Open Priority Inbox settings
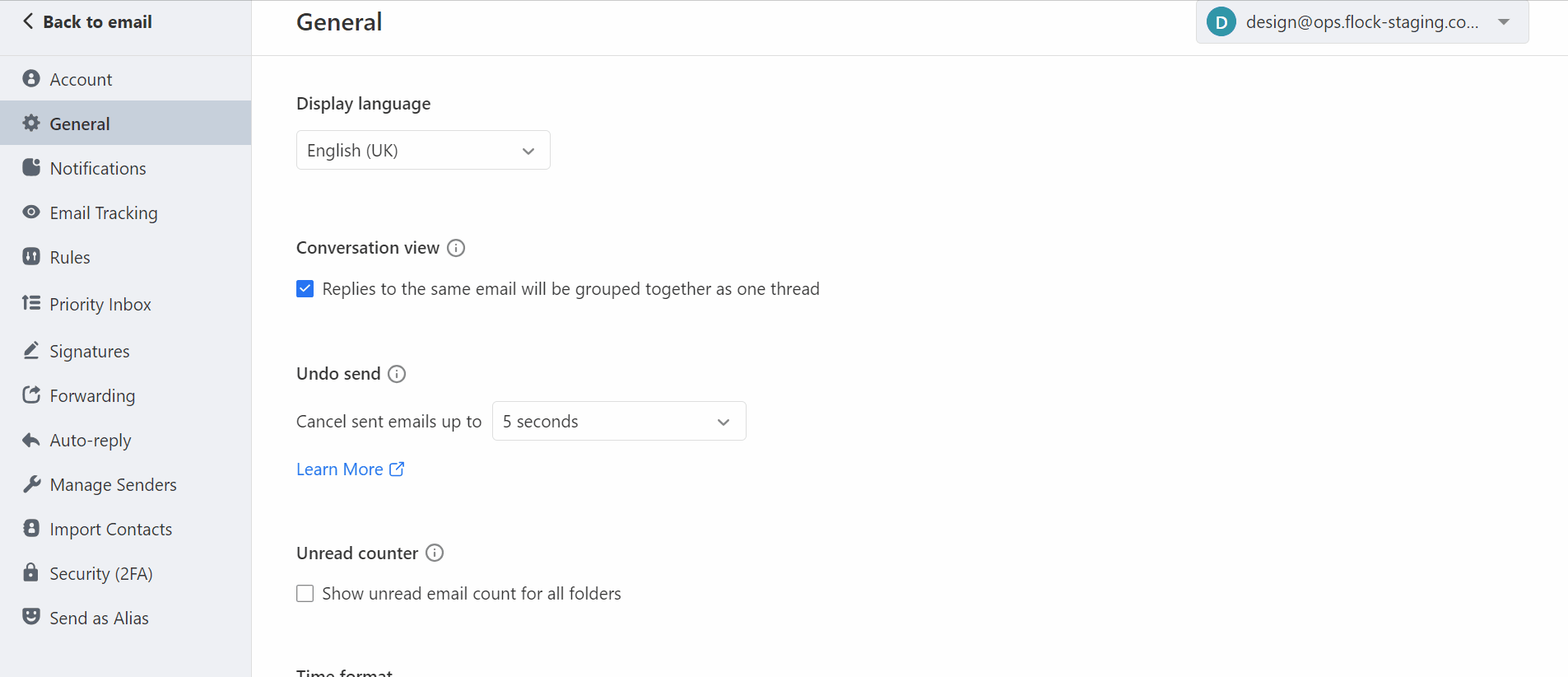 (100, 304)
